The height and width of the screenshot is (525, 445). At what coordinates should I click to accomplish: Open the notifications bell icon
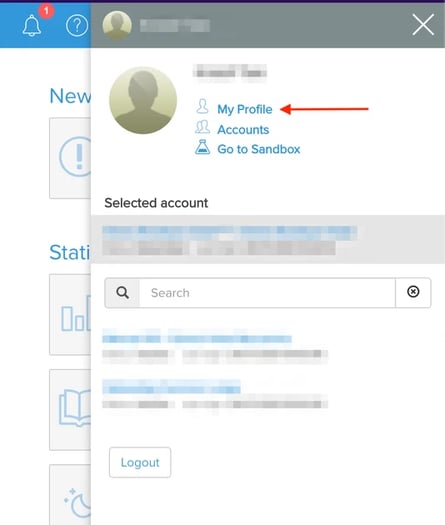pyautogui.click(x=32, y=26)
